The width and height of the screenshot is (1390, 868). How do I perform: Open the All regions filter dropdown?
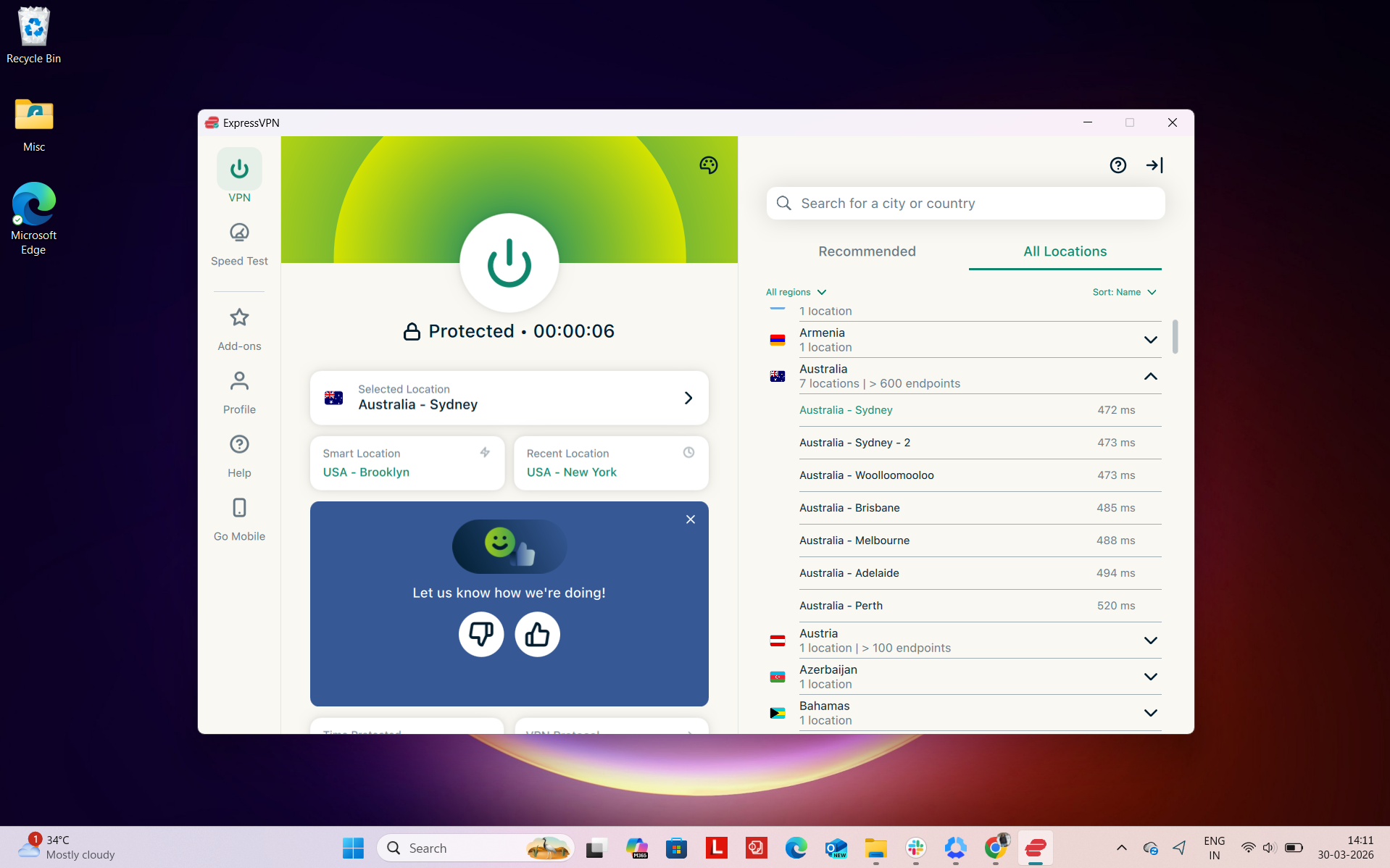coord(795,292)
